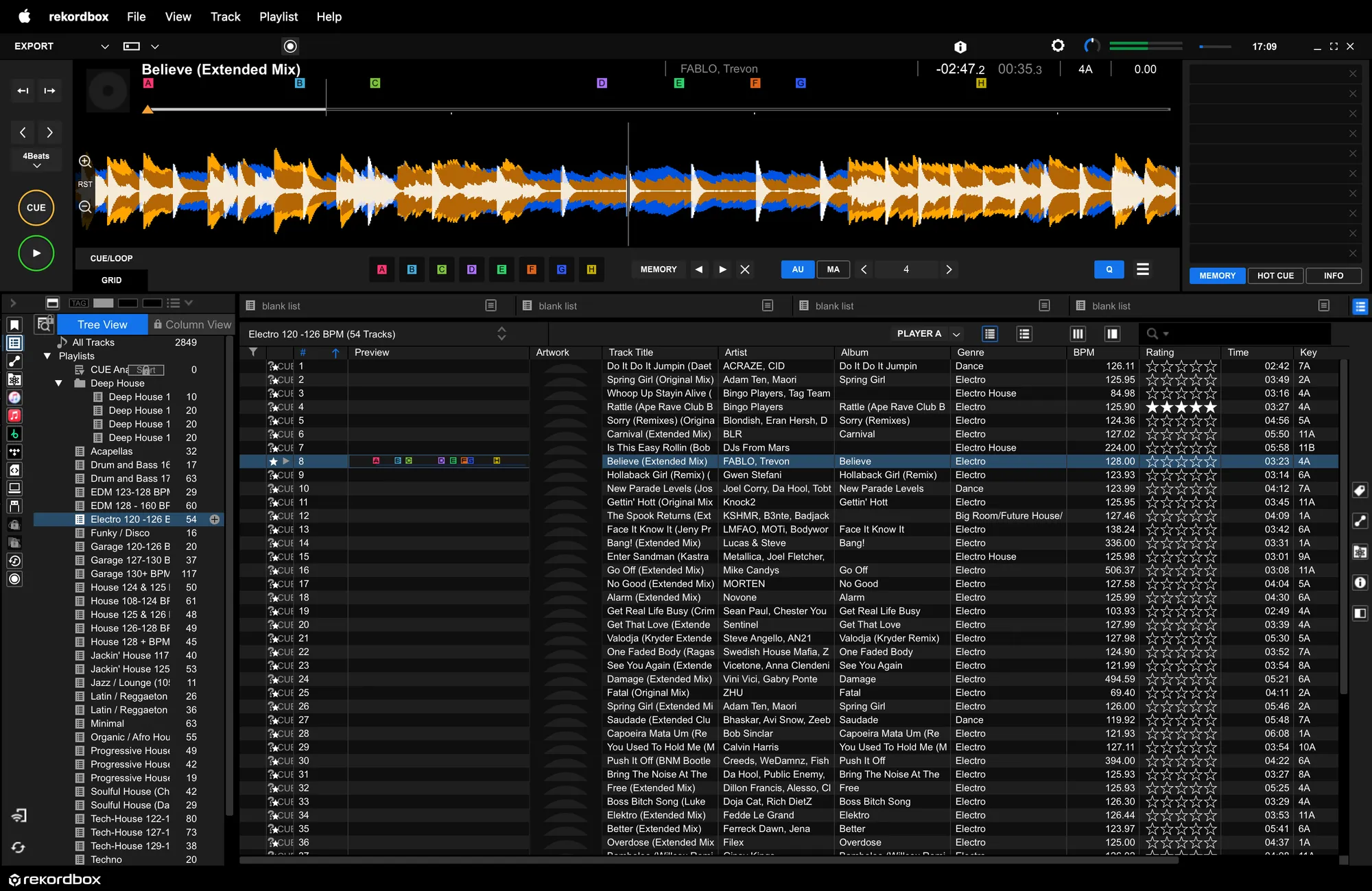The image size is (1372, 891).
Task: Select hot cue pad D
Action: coord(471,270)
